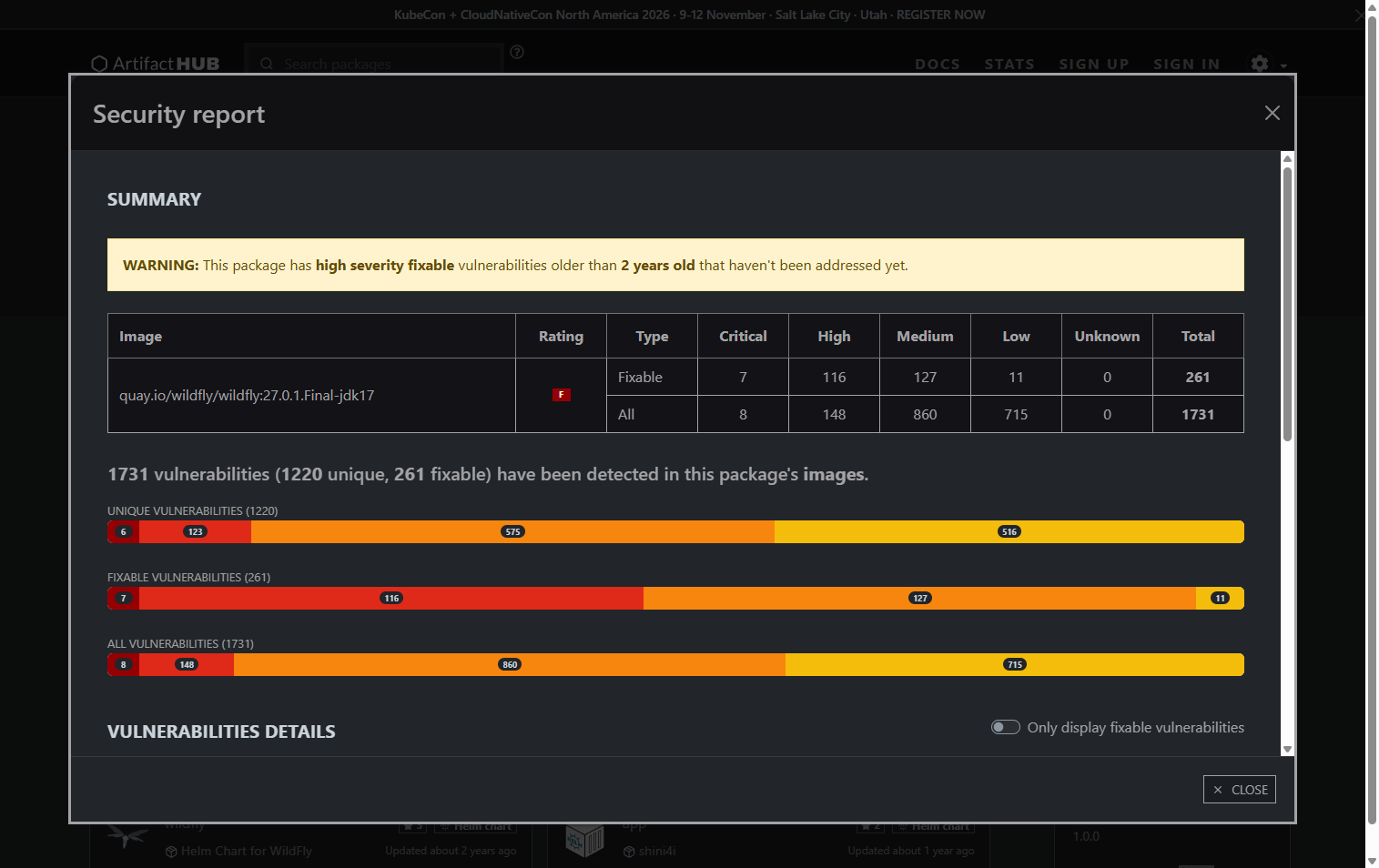Click the Fixable type cell
The width and height of the screenshot is (1379, 868).
(652, 377)
